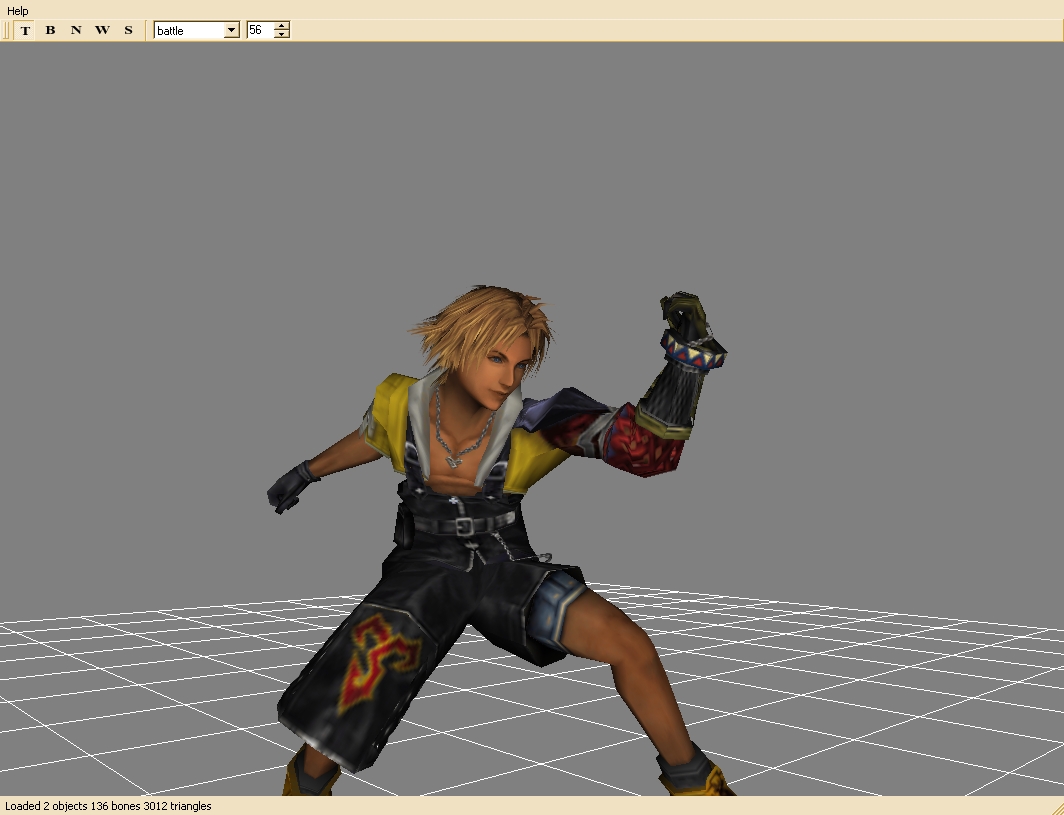Decrease frame number with down spinner arrow
Viewport: 1064px width, 815px height.
[282, 34]
